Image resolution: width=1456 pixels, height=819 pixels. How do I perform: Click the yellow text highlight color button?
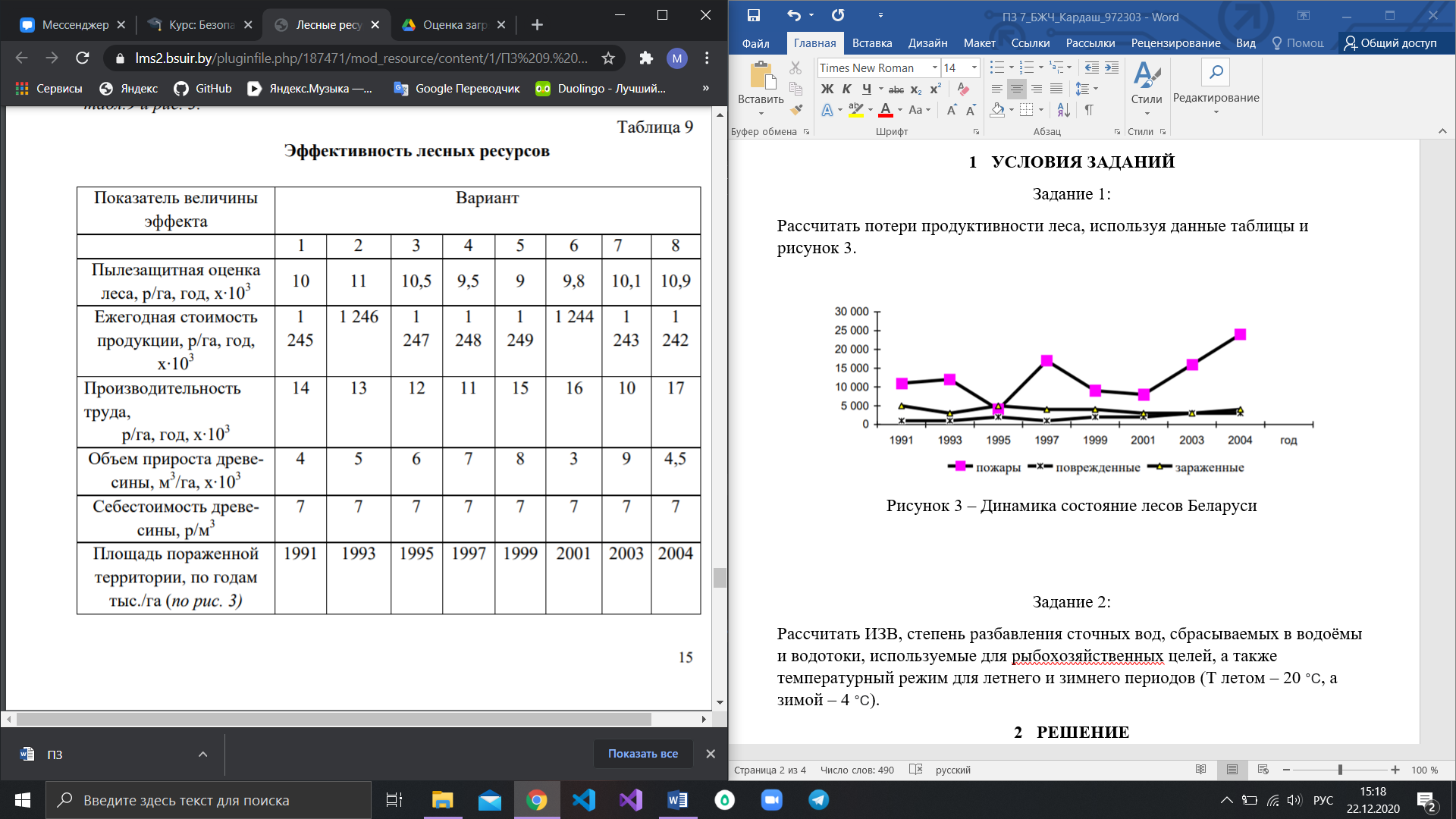[x=856, y=111]
